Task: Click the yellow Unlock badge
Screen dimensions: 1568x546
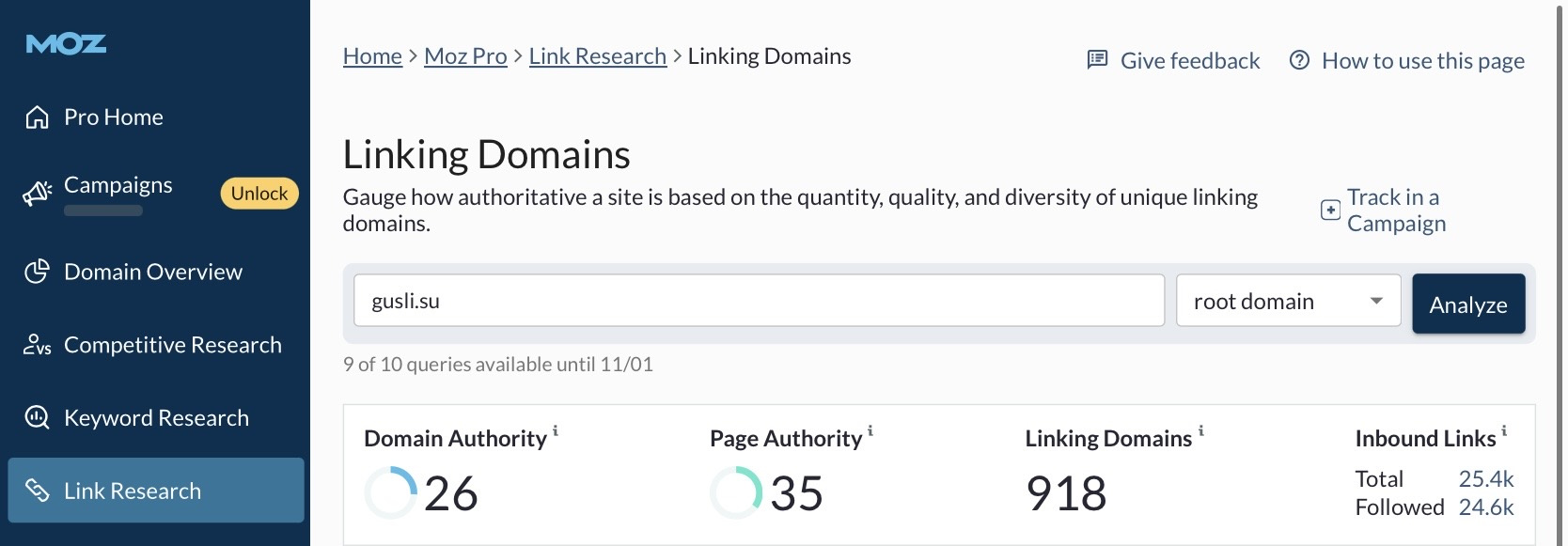Action: [259, 194]
